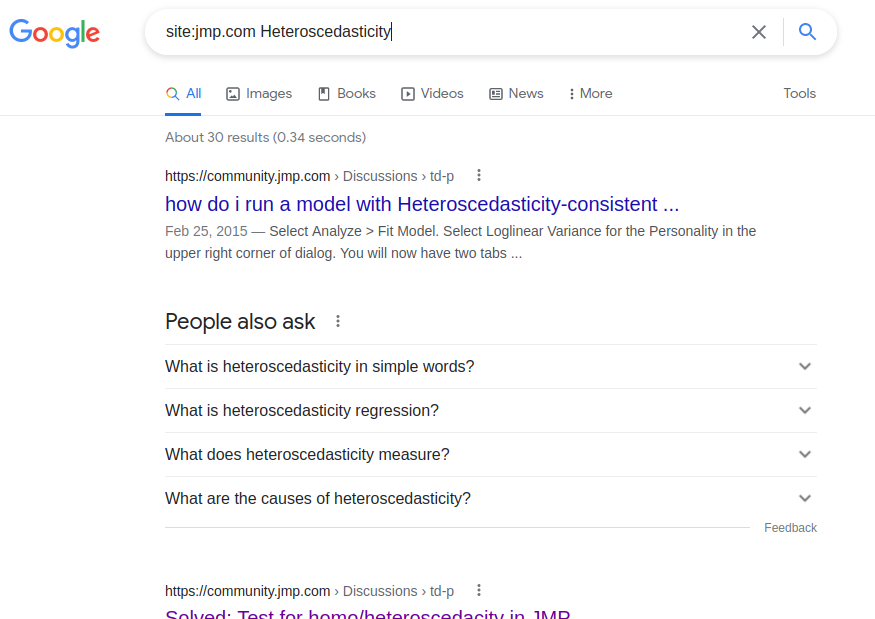Open the More search options menu

click(590, 93)
